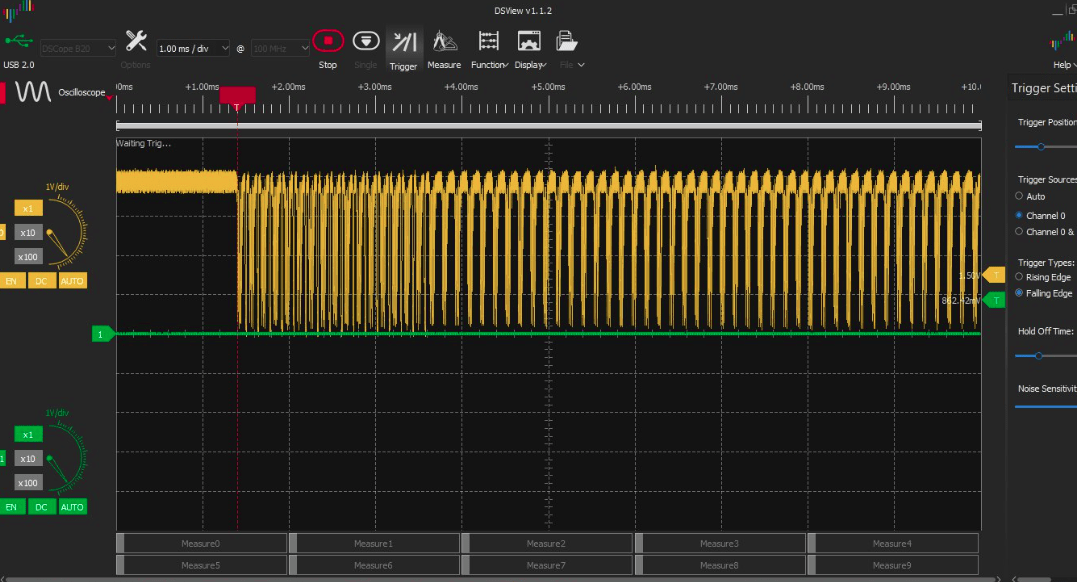
Task: Click the Measure0 result box
Action: pyautogui.click(x=201, y=543)
